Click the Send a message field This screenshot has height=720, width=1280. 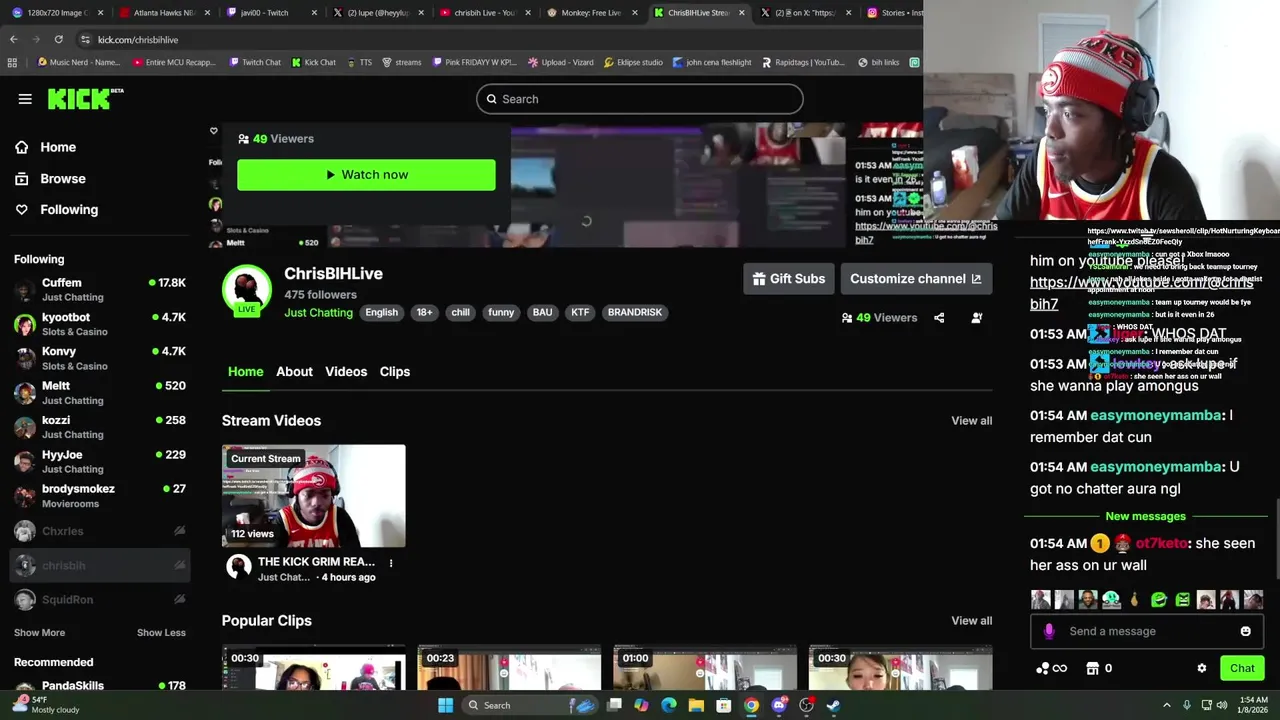1146,632
